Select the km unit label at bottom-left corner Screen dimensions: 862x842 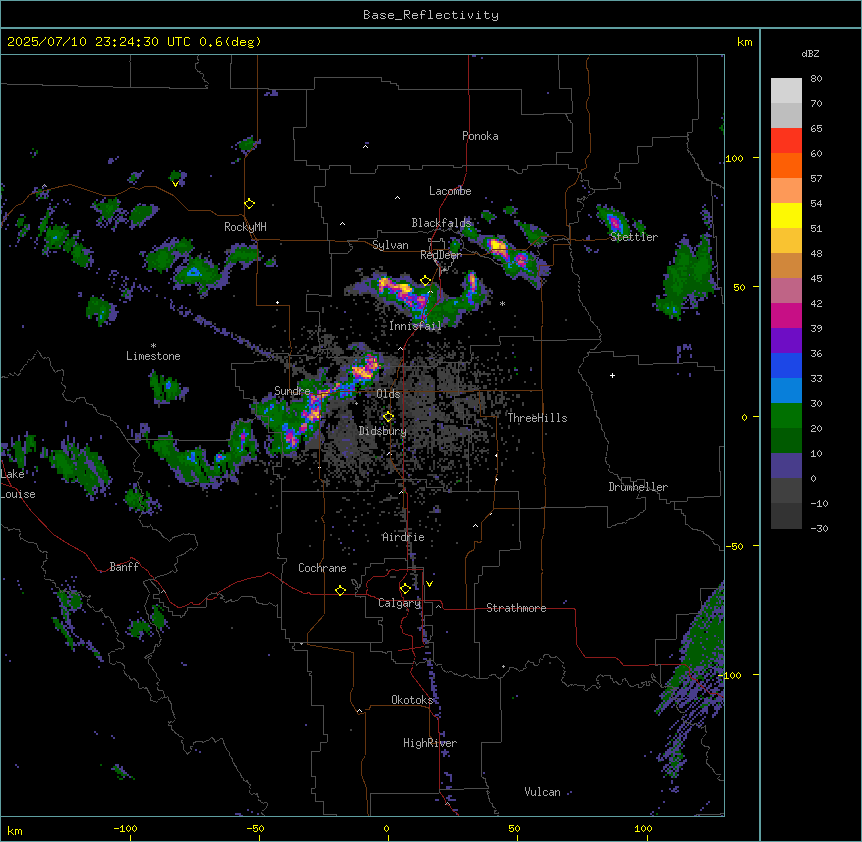(15, 830)
